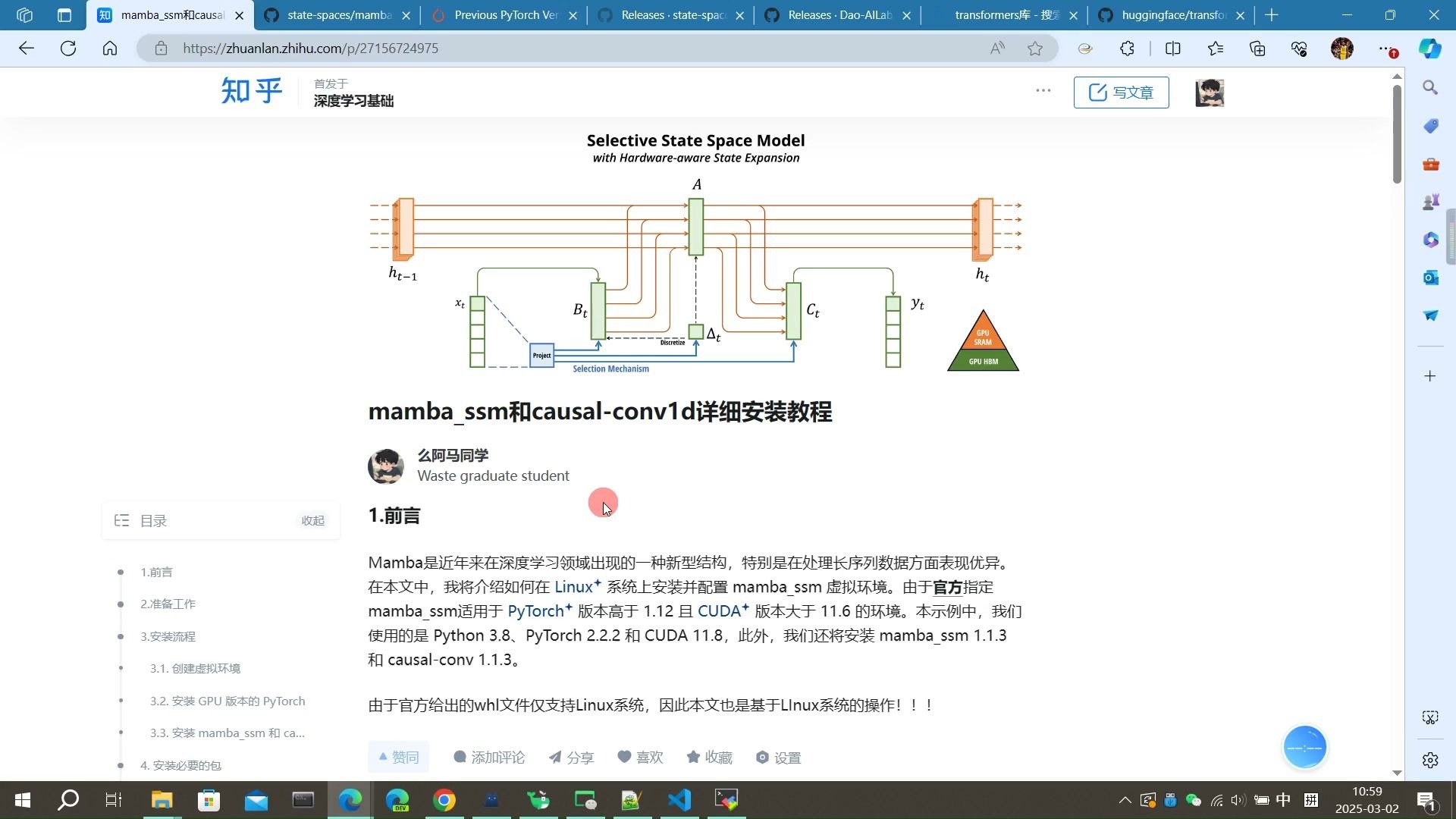Click the Zhihu logo in the header
This screenshot has width=1456, height=819.
click(x=251, y=91)
